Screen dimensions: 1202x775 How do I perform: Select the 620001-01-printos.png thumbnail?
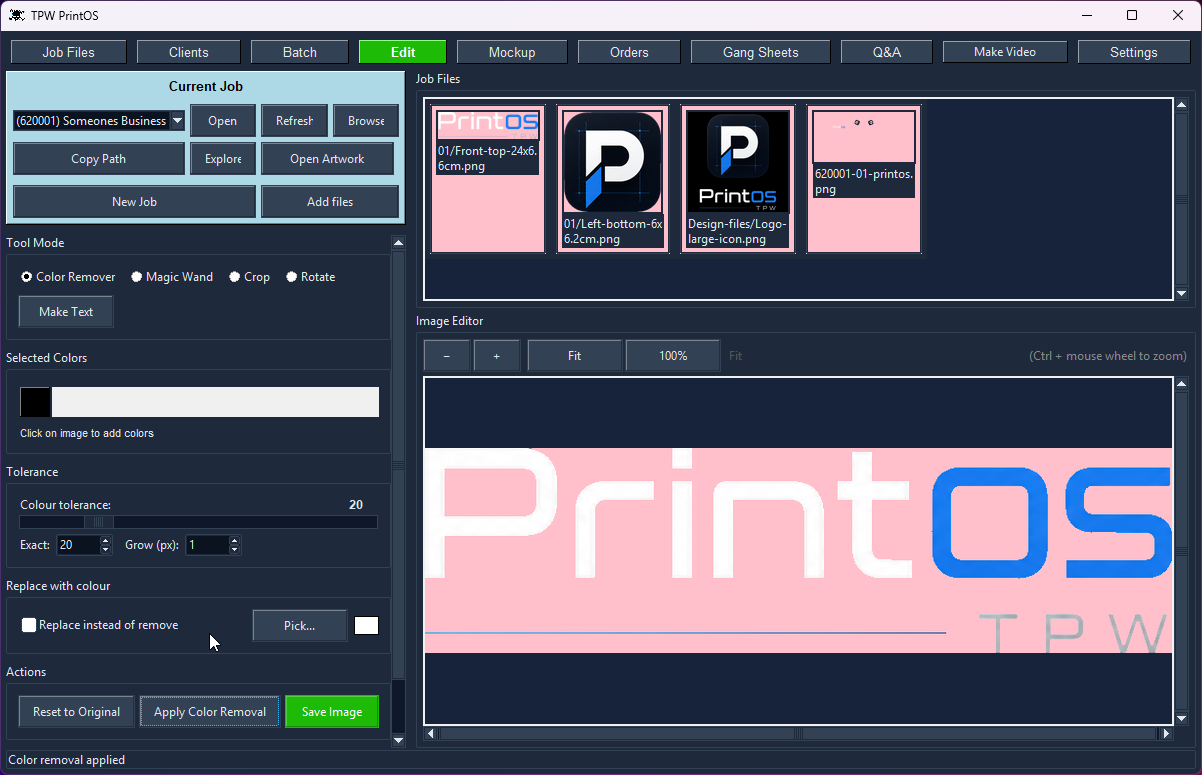(x=864, y=179)
